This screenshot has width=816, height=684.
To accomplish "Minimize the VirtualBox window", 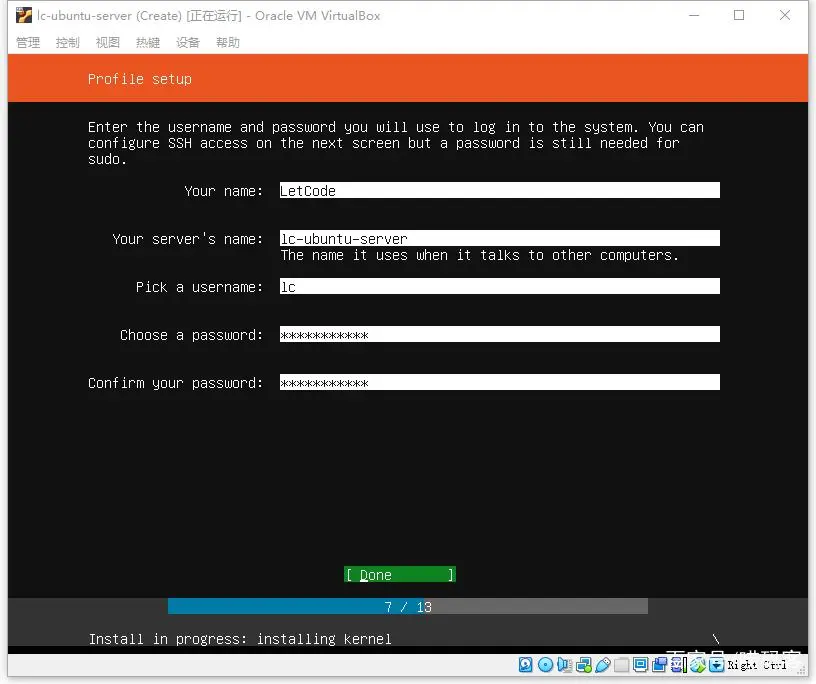I will [694, 16].
